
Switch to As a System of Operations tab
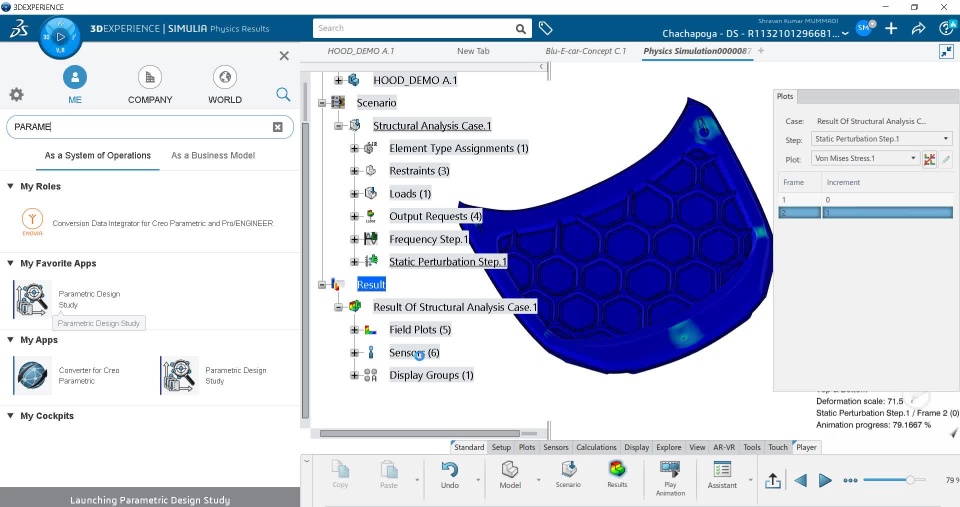97,156
